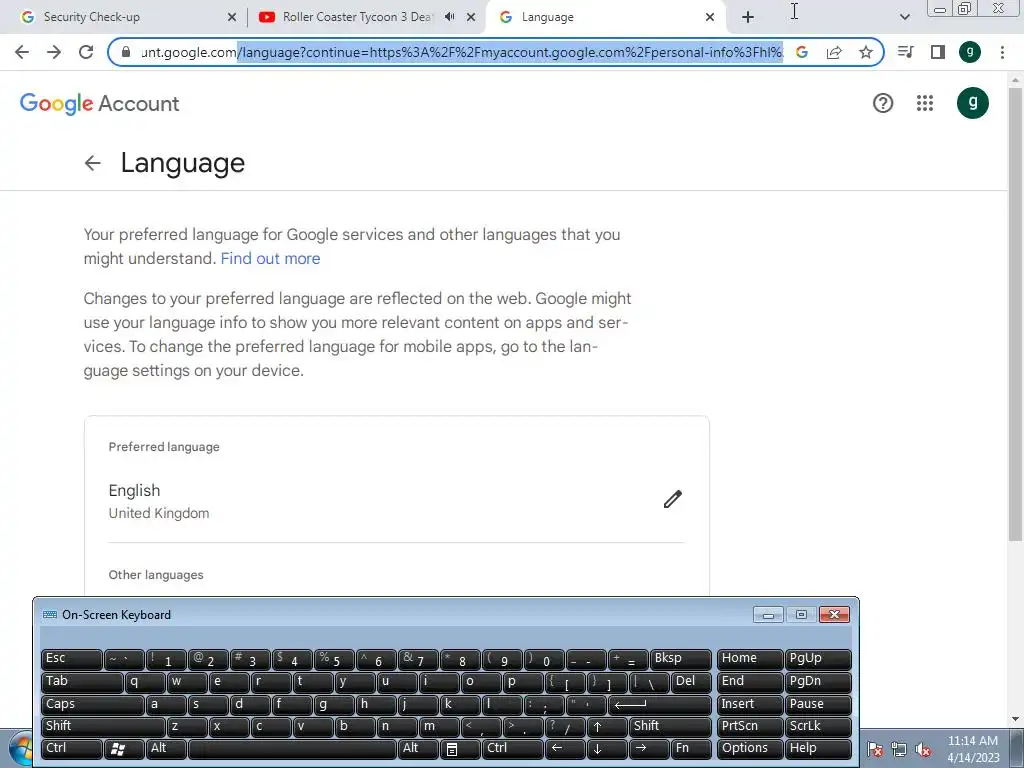1024x768 pixels.
Task: Toggle left Shift on the On-Screen Keyboard
Action: (x=103, y=726)
